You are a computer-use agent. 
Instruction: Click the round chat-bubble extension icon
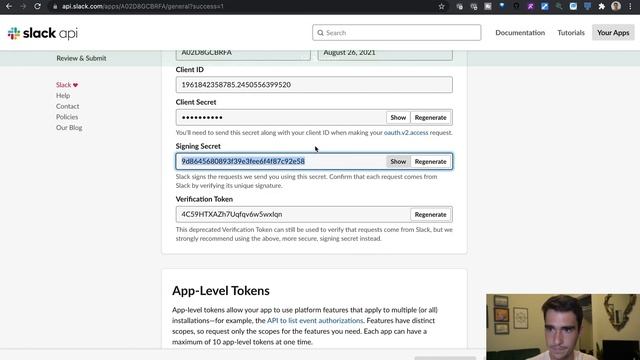573,7
